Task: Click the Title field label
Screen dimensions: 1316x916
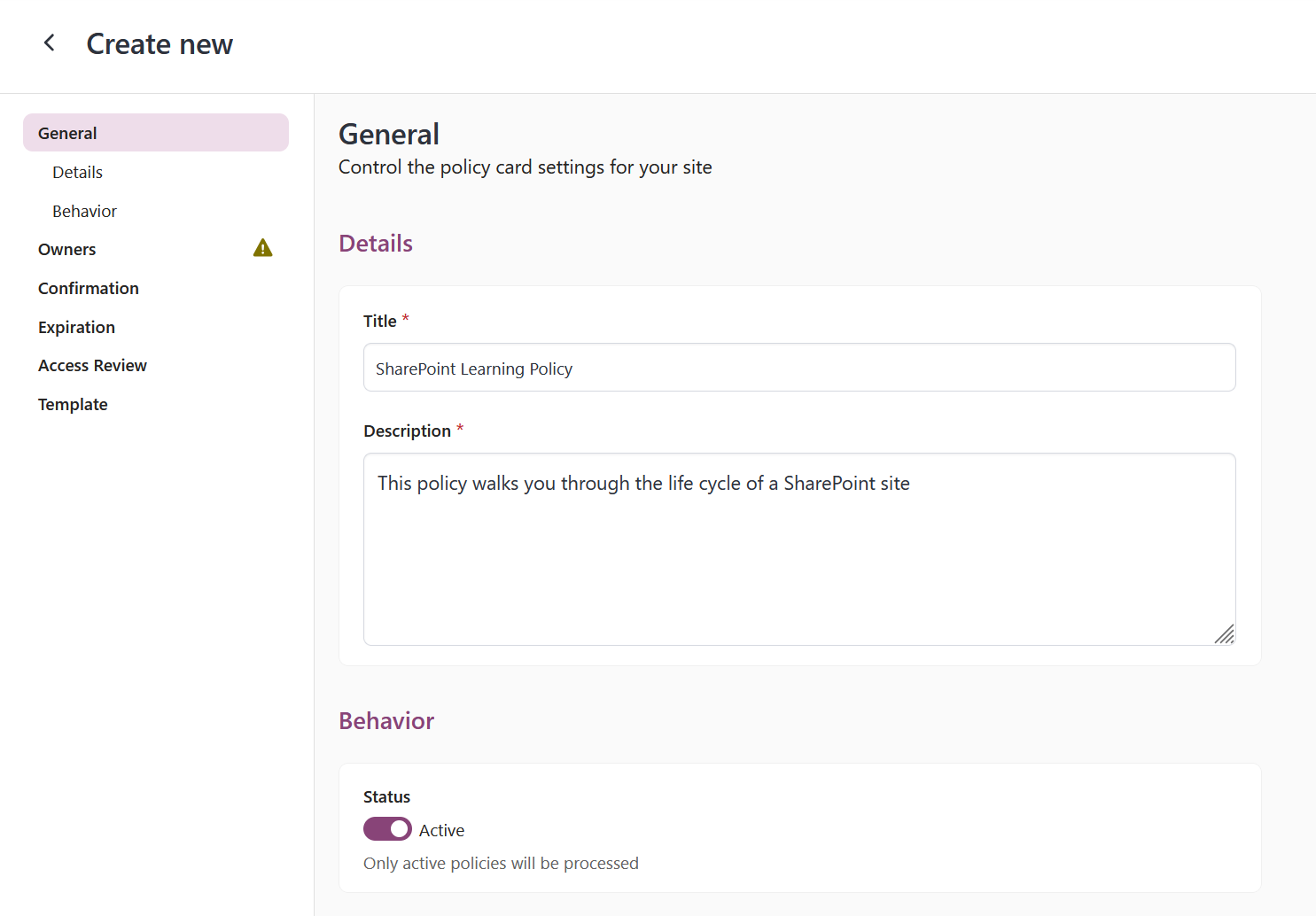Action: point(379,321)
